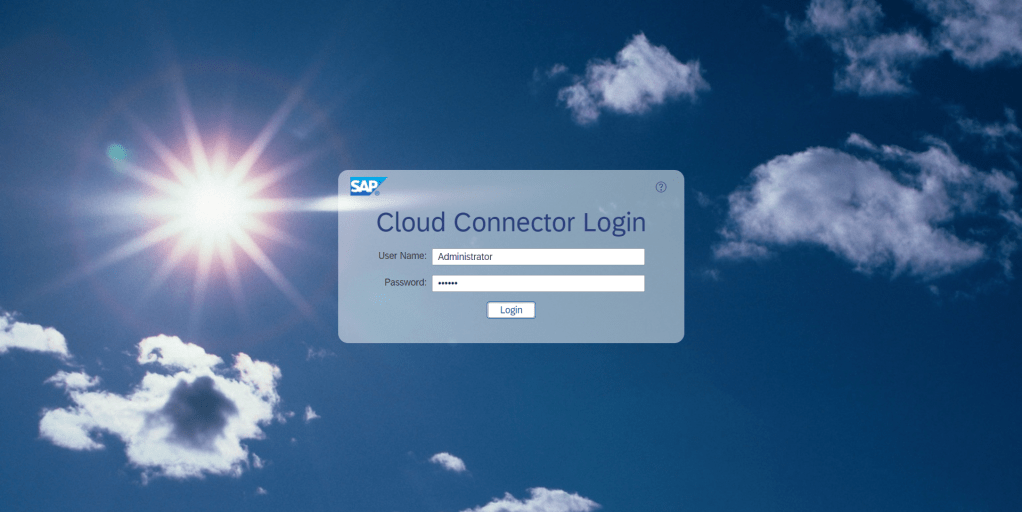Click the small cloud above the login panel

[x=630, y=78]
